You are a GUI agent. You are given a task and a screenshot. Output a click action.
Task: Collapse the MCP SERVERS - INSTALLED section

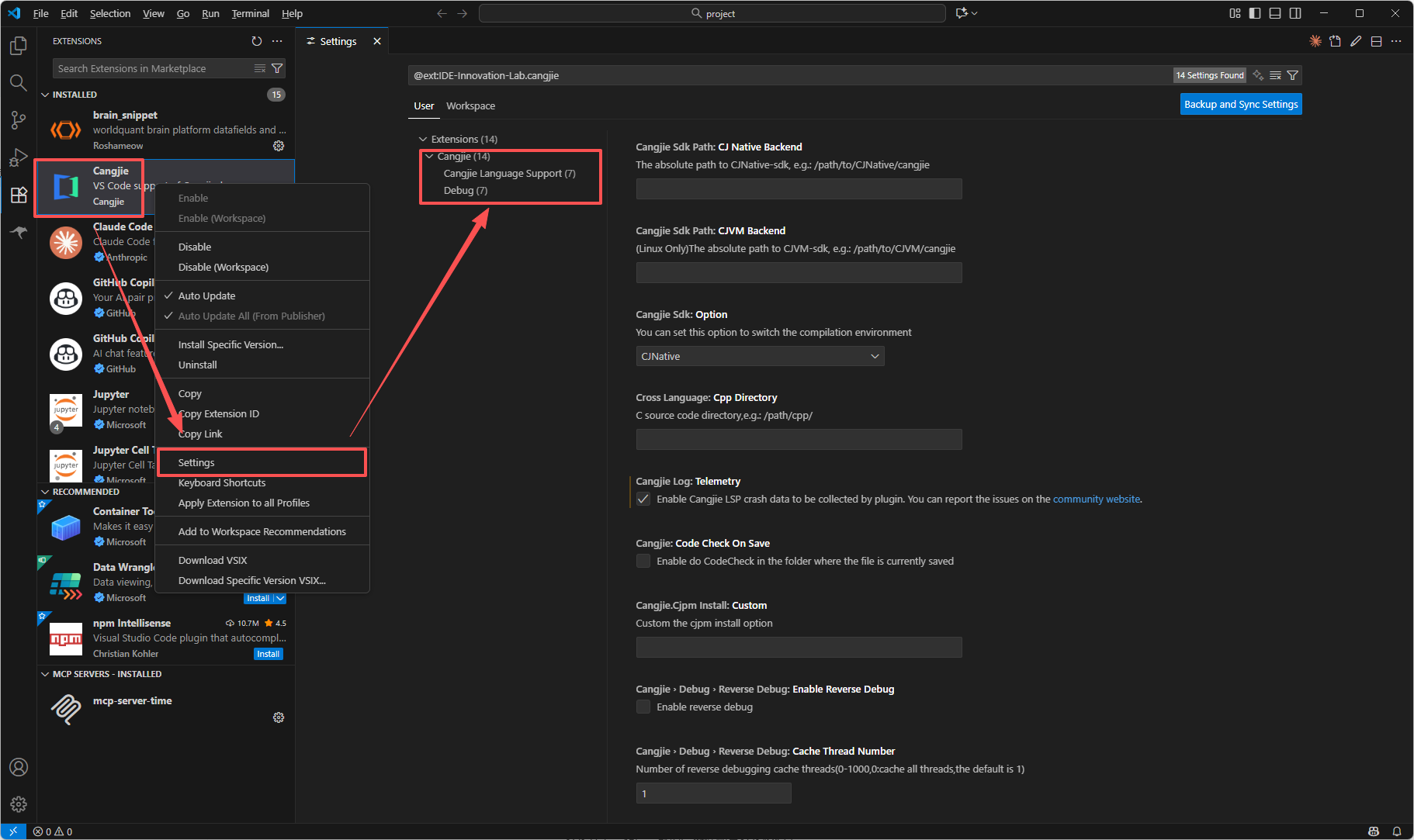point(45,674)
